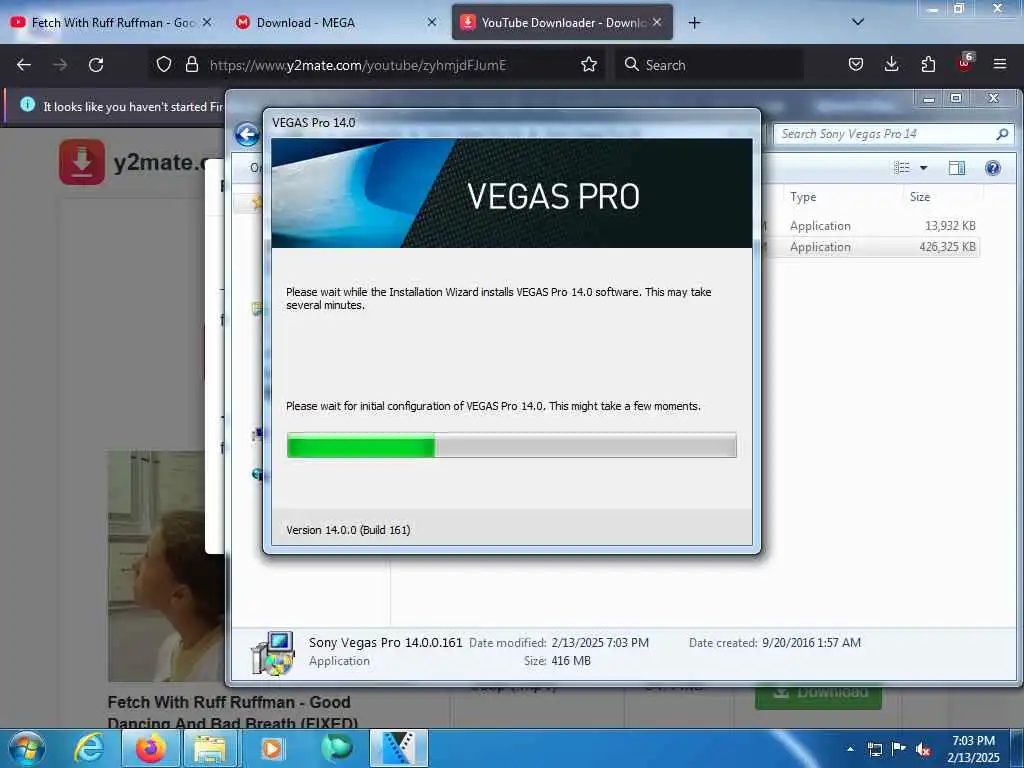Open Firefox downloads panel
The image size is (1024, 768).
(x=891, y=64)
